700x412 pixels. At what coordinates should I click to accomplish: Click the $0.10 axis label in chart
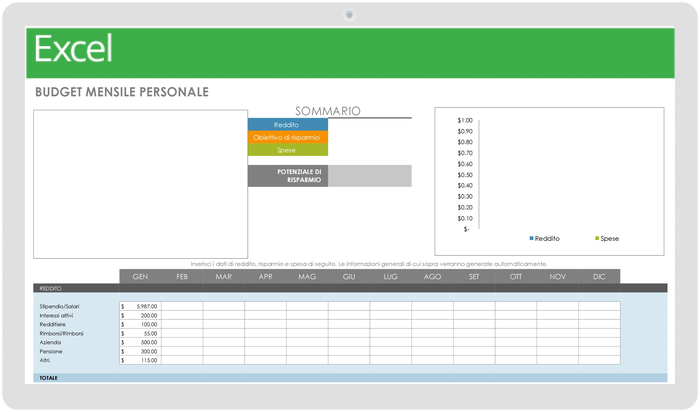(465, 218)
